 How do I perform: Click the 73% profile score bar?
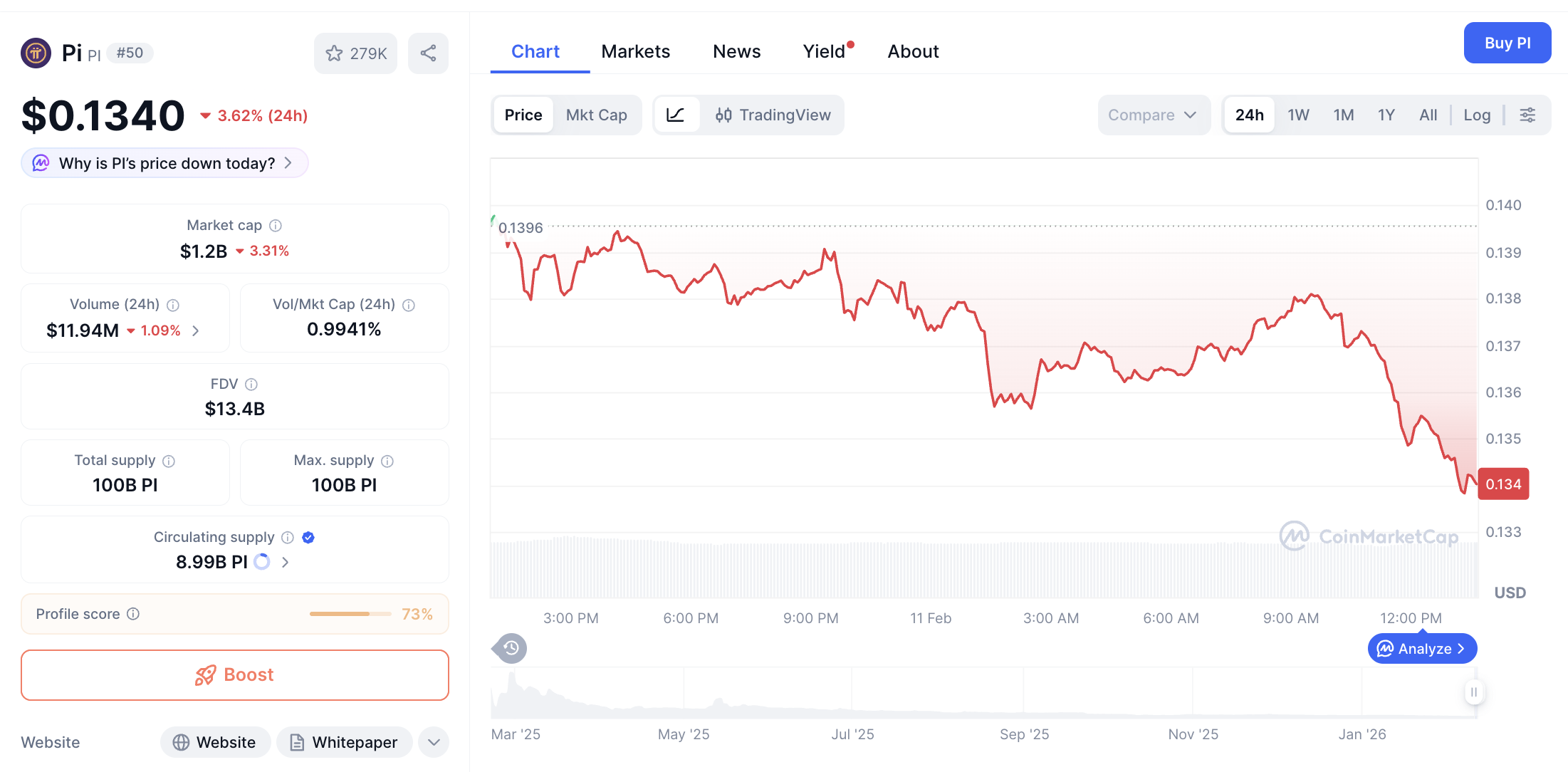point(350,613)
